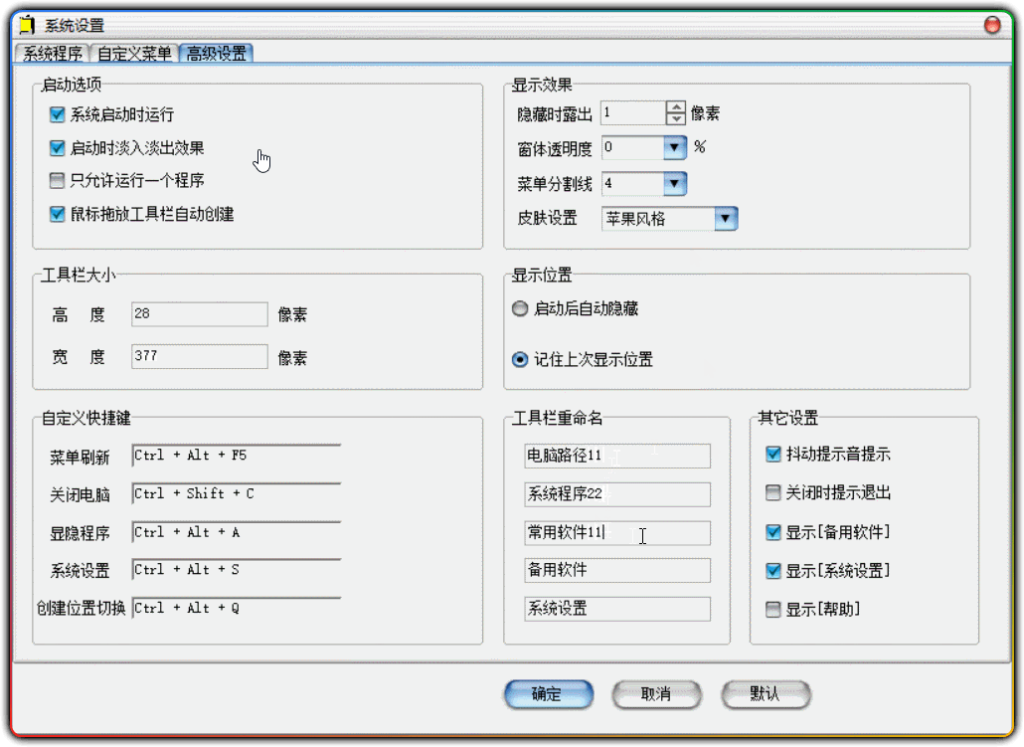The image size is (1024, 747).
Task: Toggle 鼠标拖放工具栏自动创建 checkbox
Action: click(57, 214)
